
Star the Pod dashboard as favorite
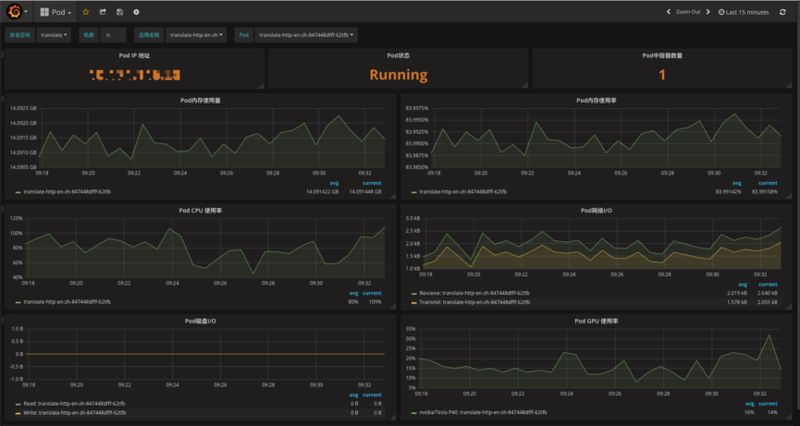pos(86,12)
